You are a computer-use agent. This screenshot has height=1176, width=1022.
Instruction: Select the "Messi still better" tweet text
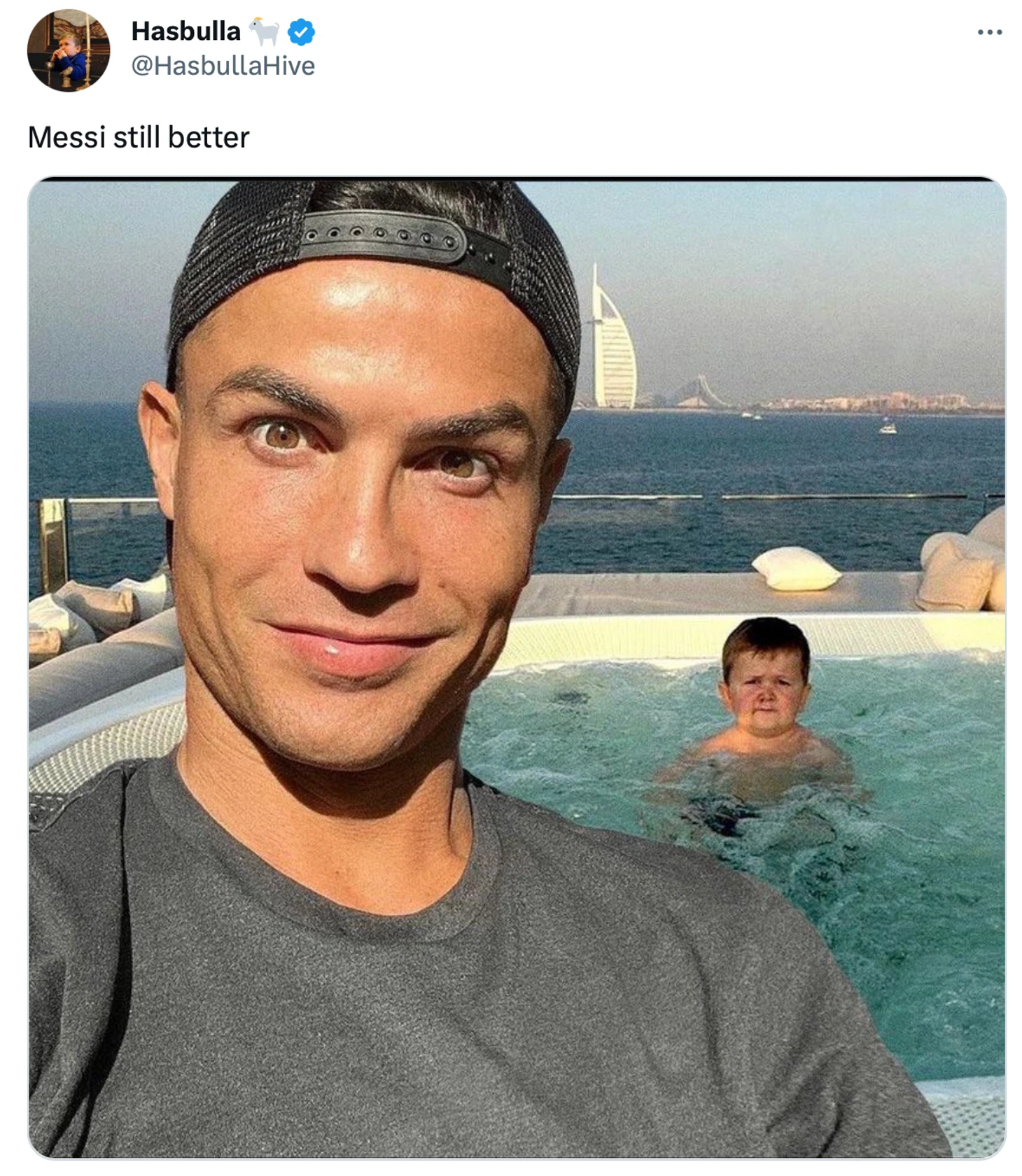(x=139, y=137)
